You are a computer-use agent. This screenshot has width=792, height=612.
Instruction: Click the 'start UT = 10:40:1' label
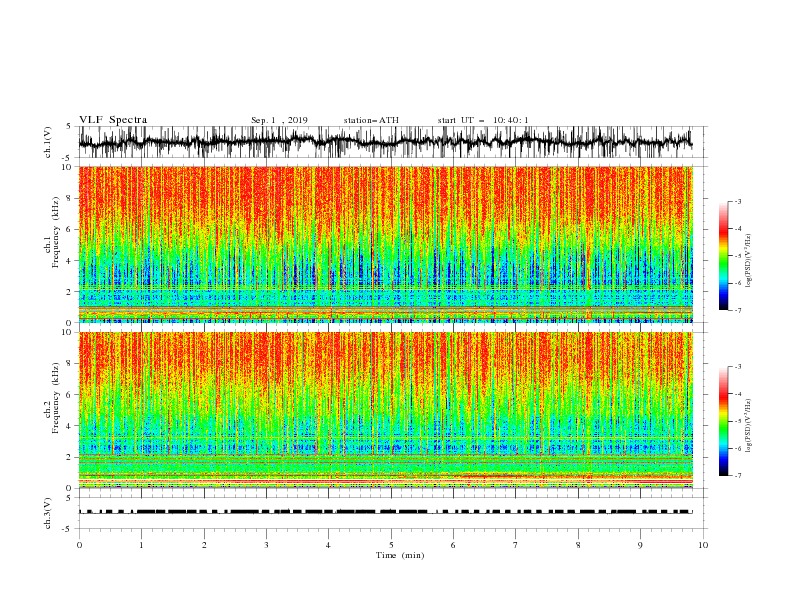click(483, 120)
